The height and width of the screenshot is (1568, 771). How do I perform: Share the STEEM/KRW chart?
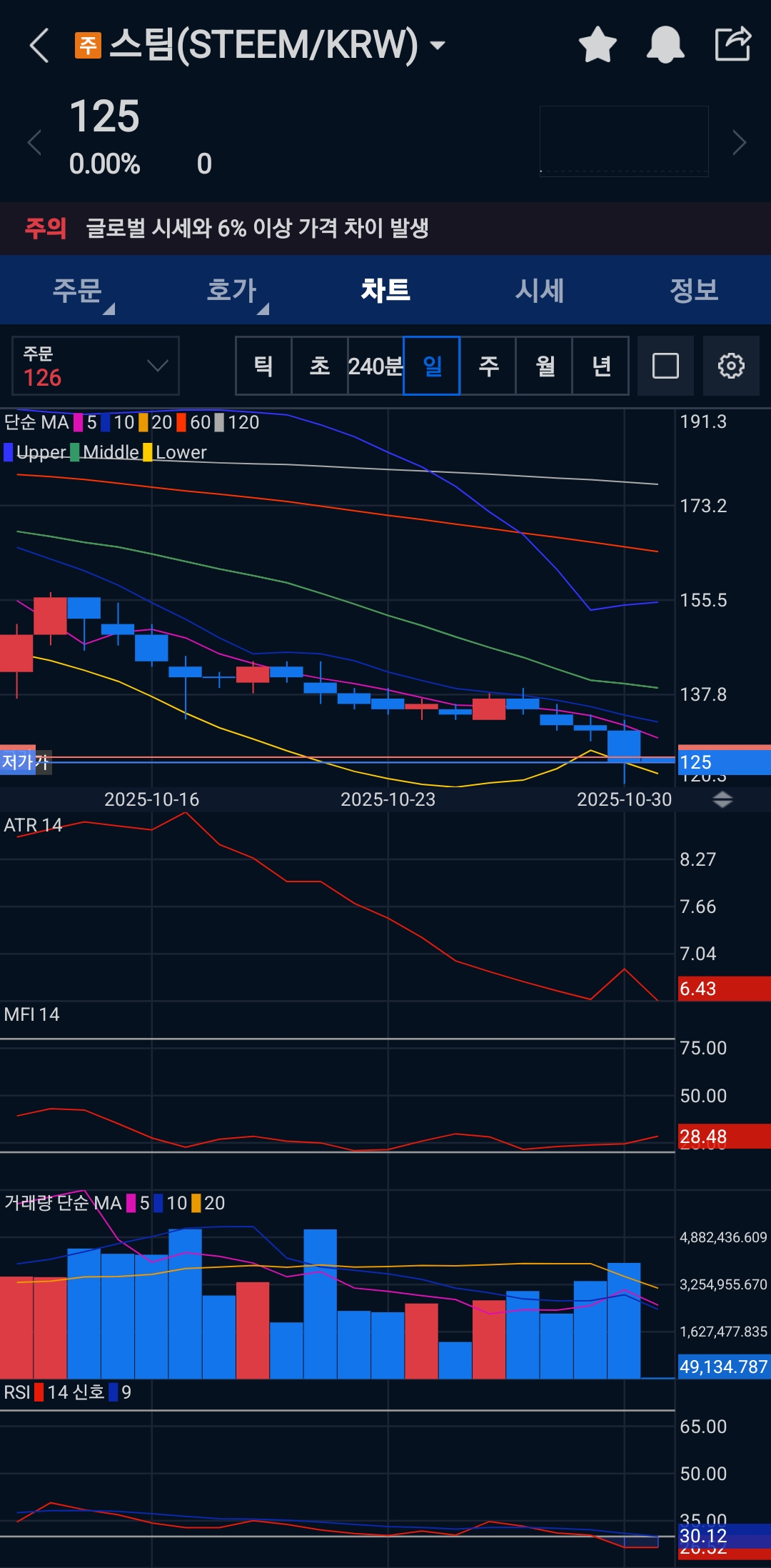[733, 44]
